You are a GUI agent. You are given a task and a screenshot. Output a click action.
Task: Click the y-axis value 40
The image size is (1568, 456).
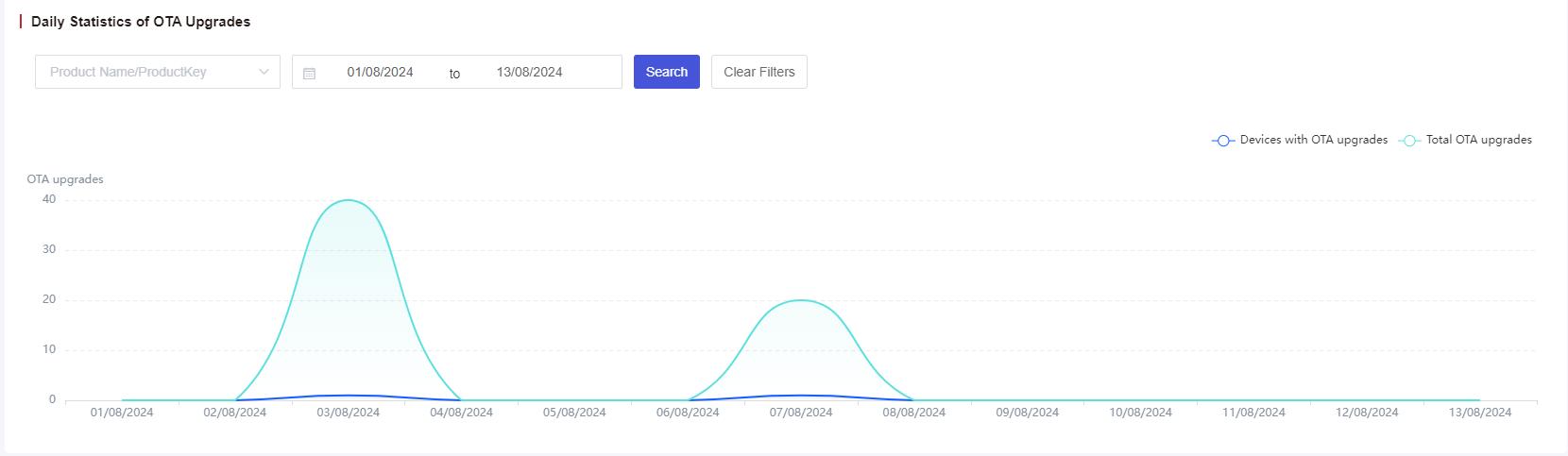click(x=49, y=199)
